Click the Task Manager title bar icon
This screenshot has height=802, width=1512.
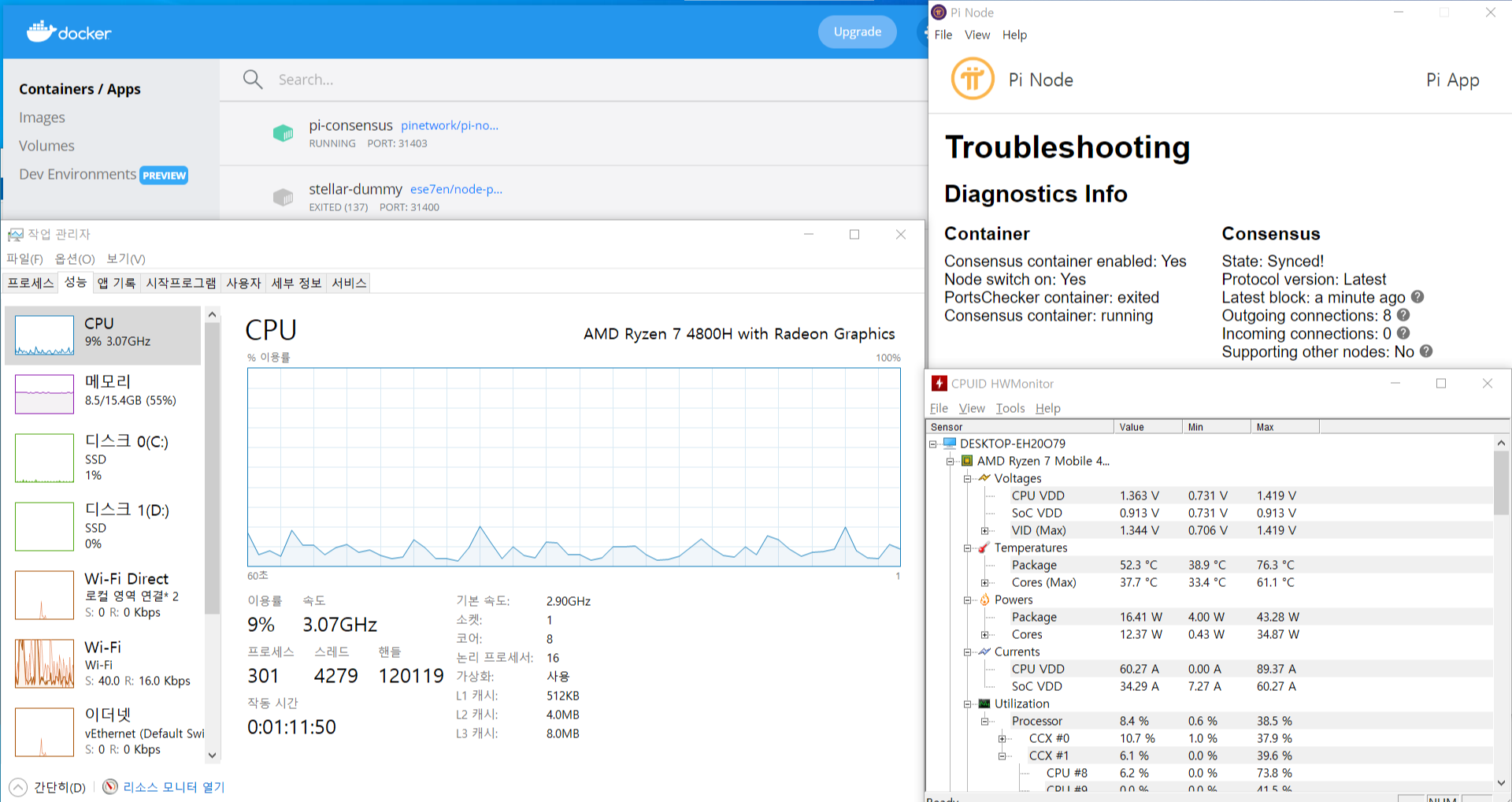[x=15, y=235]
